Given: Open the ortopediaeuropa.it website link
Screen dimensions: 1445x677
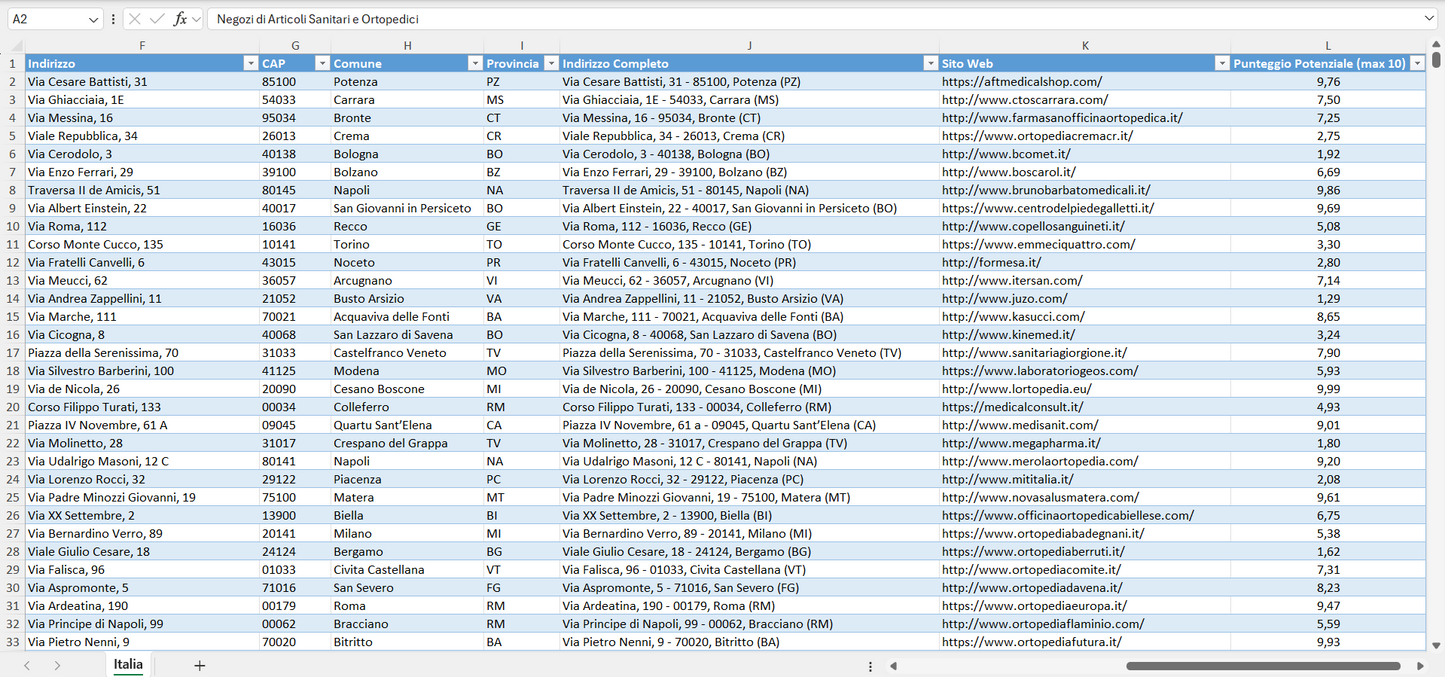Looking at the screenshot, I should coord(1034,605).
